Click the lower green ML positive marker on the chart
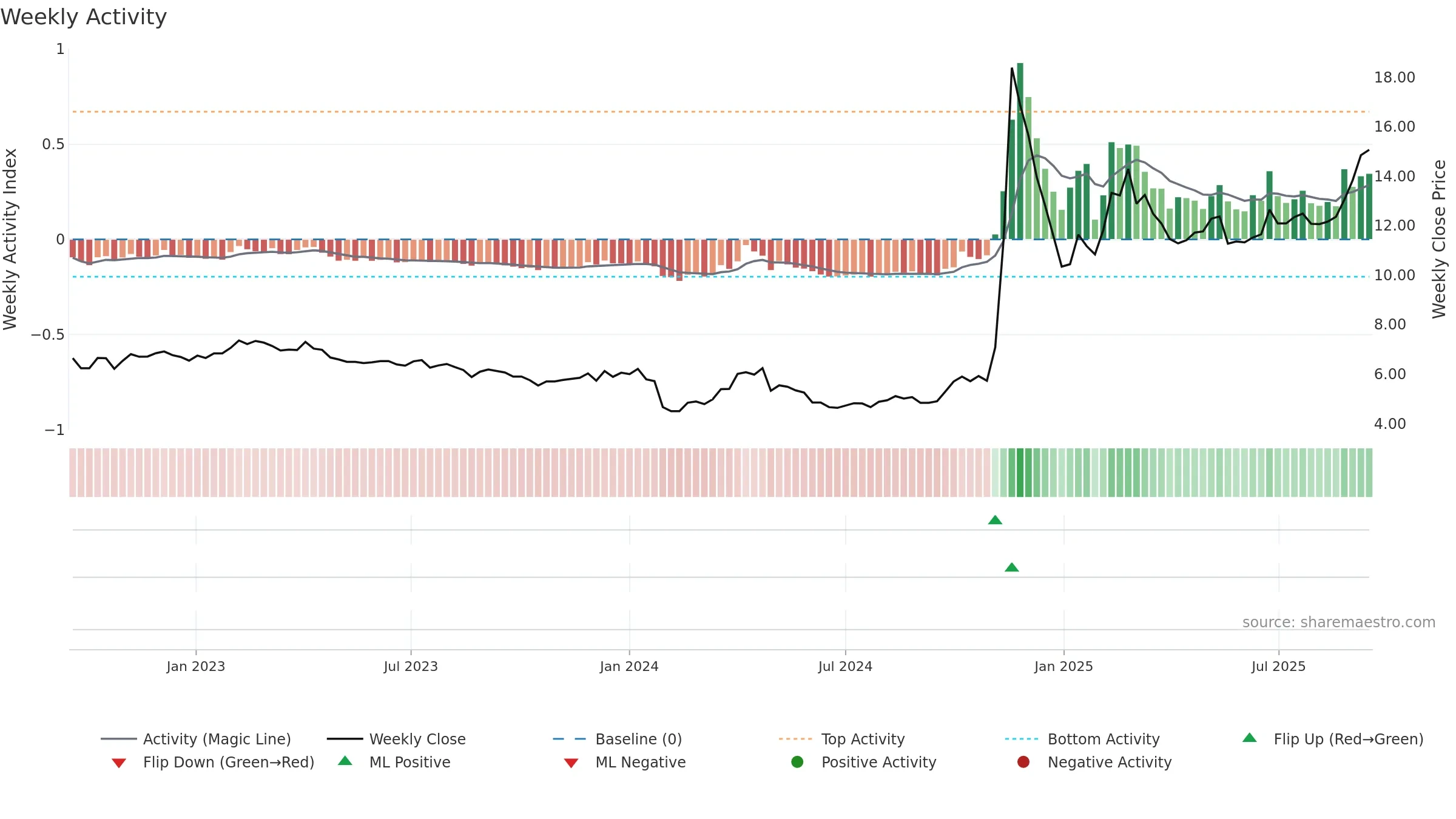1456x819 pixels. (1011, 567)
